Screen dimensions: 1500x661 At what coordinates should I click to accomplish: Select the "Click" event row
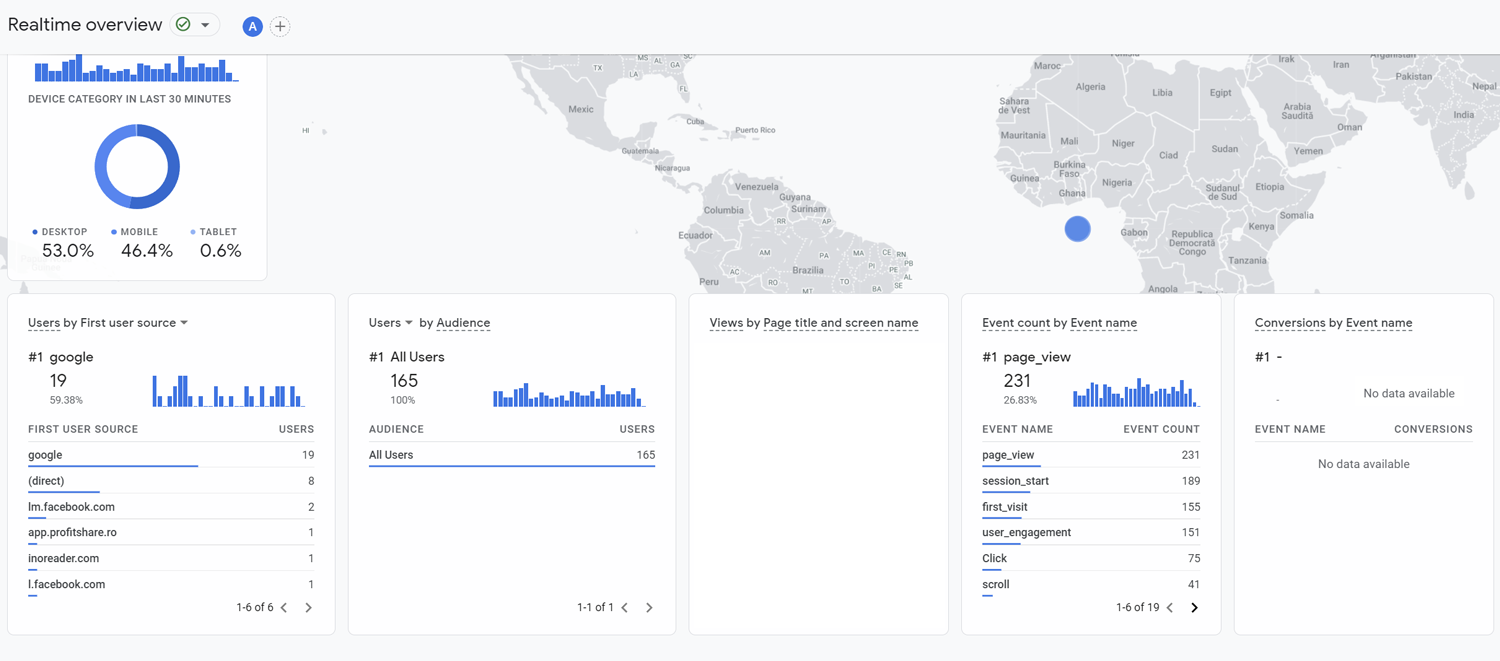click(x=1091, y=559)
